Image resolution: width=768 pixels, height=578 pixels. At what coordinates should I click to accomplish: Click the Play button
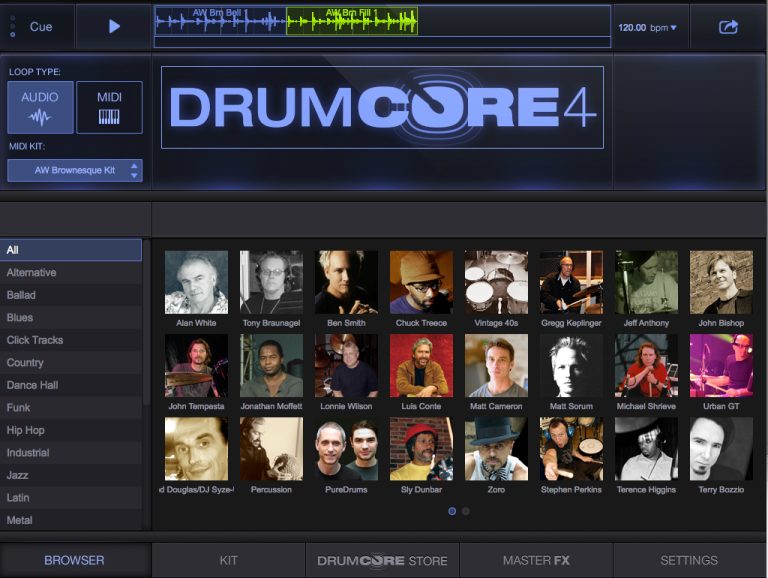(x=114, y=26)
